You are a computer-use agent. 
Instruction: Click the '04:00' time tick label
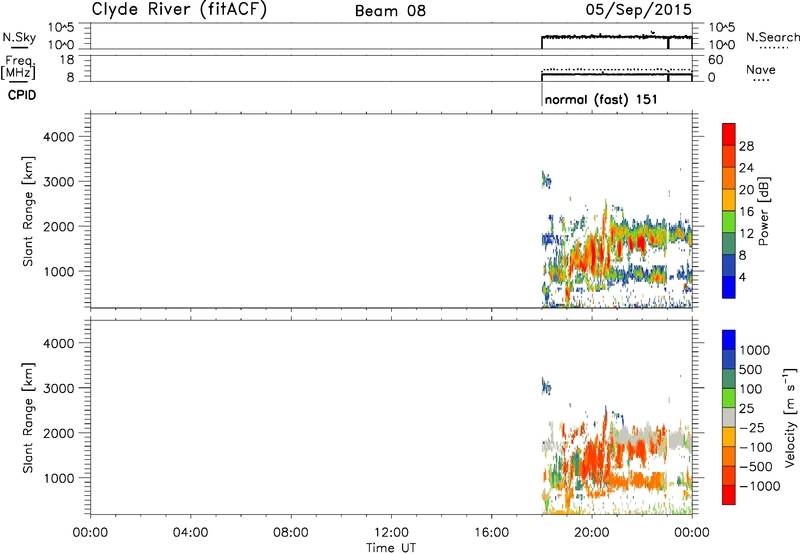tap(190, 533)
